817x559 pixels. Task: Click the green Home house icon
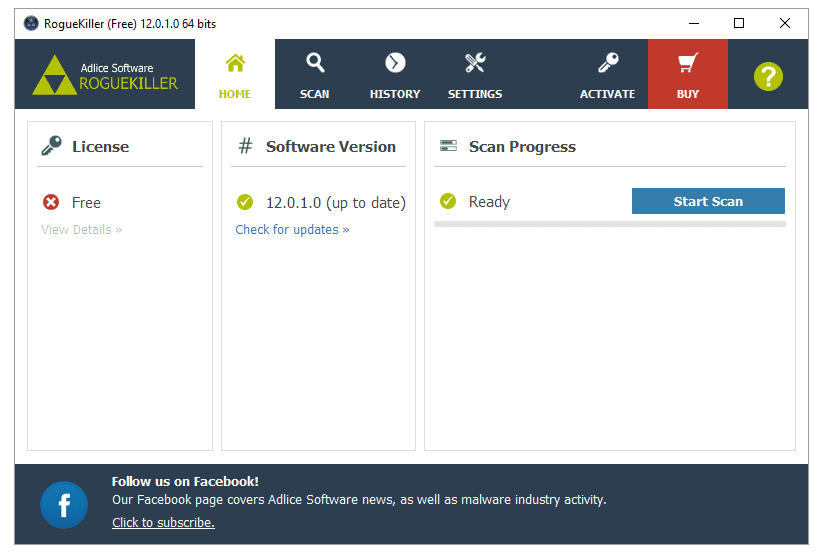pyautogui.click(x=235, y=64)
